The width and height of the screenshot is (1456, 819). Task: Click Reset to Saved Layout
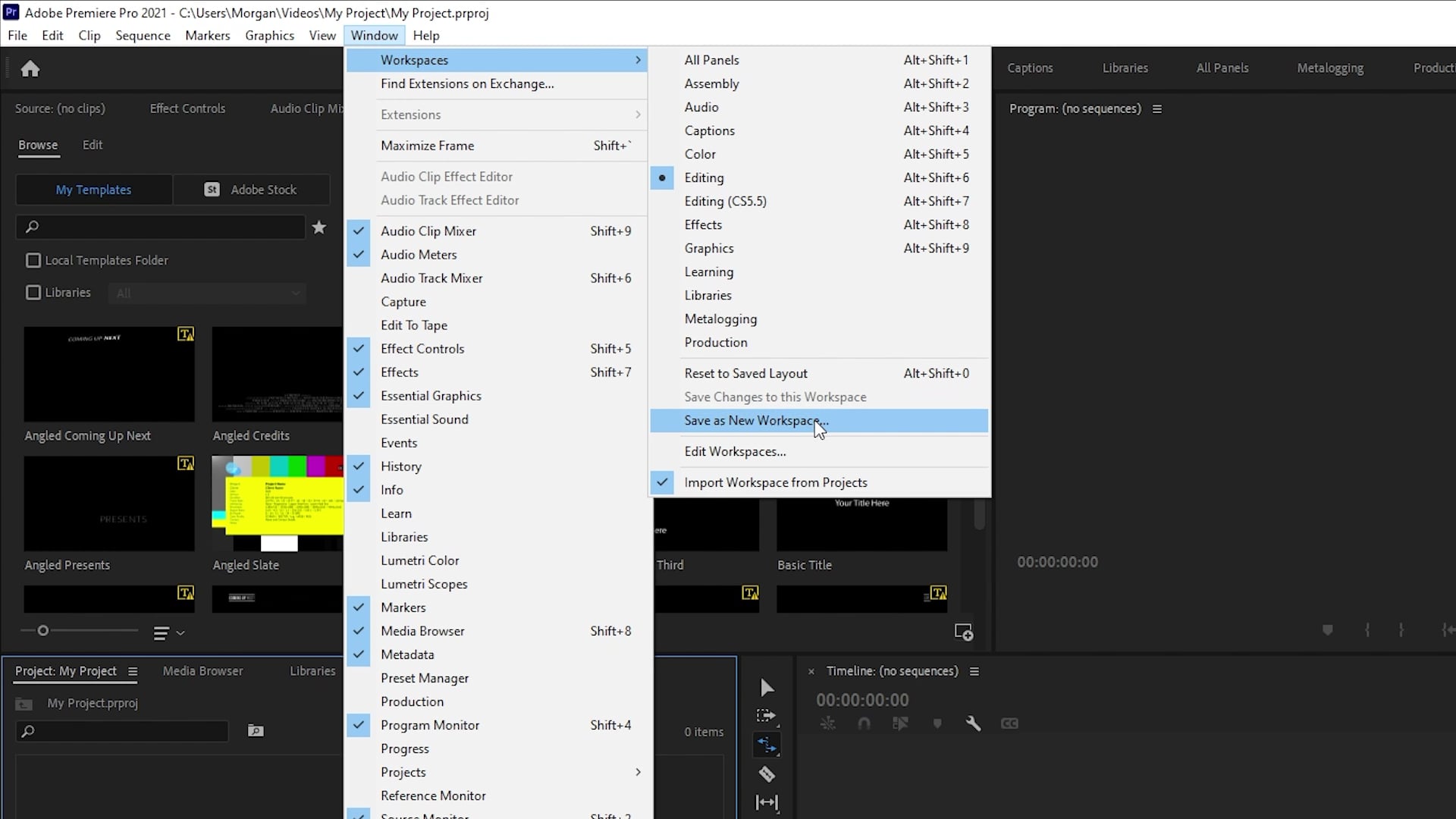tap(745, 373)
